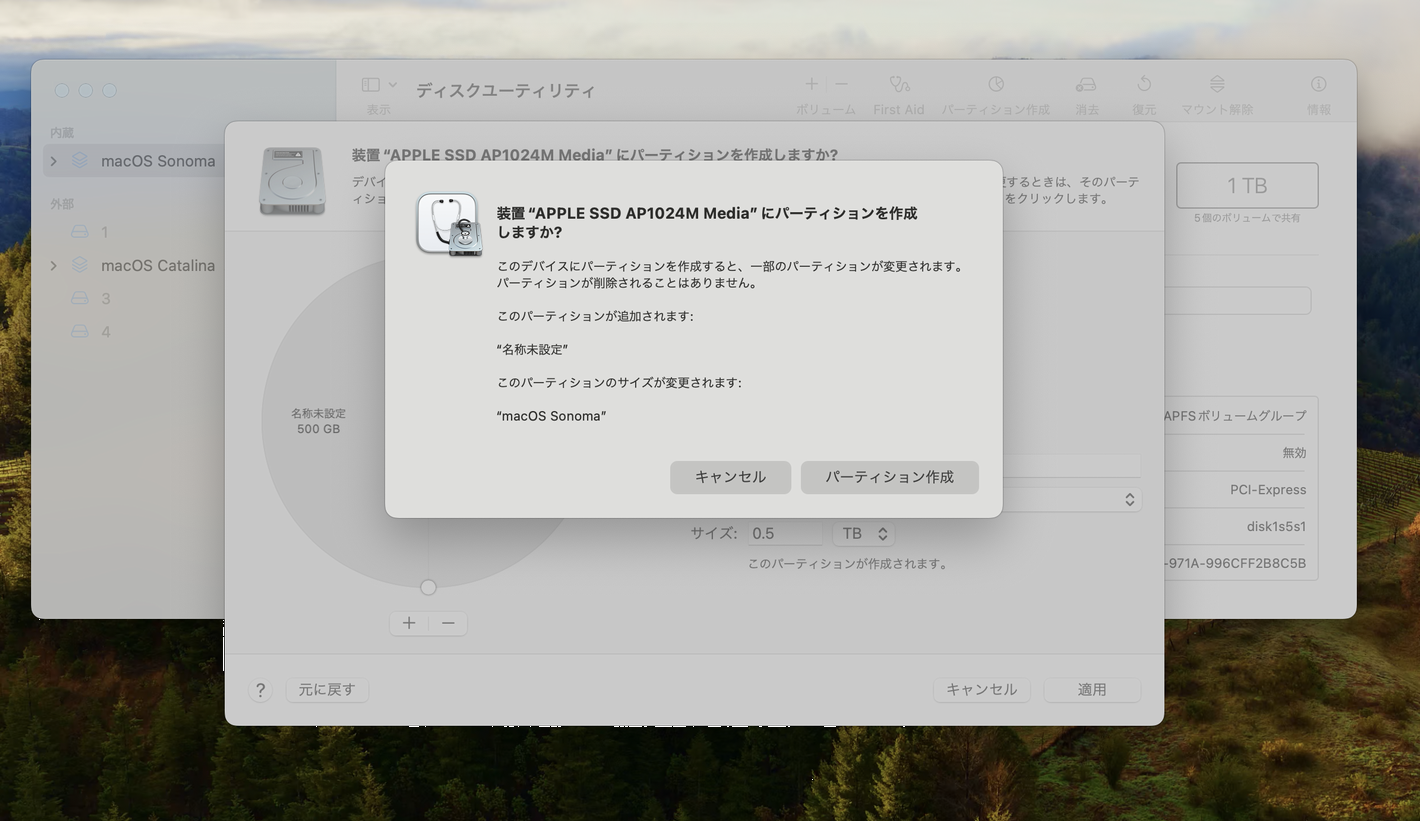The width and height of the screenshot is (1420, 821).
Task: Click the 適用 button in partition sheet
Action: click(x=1091, y=690)
